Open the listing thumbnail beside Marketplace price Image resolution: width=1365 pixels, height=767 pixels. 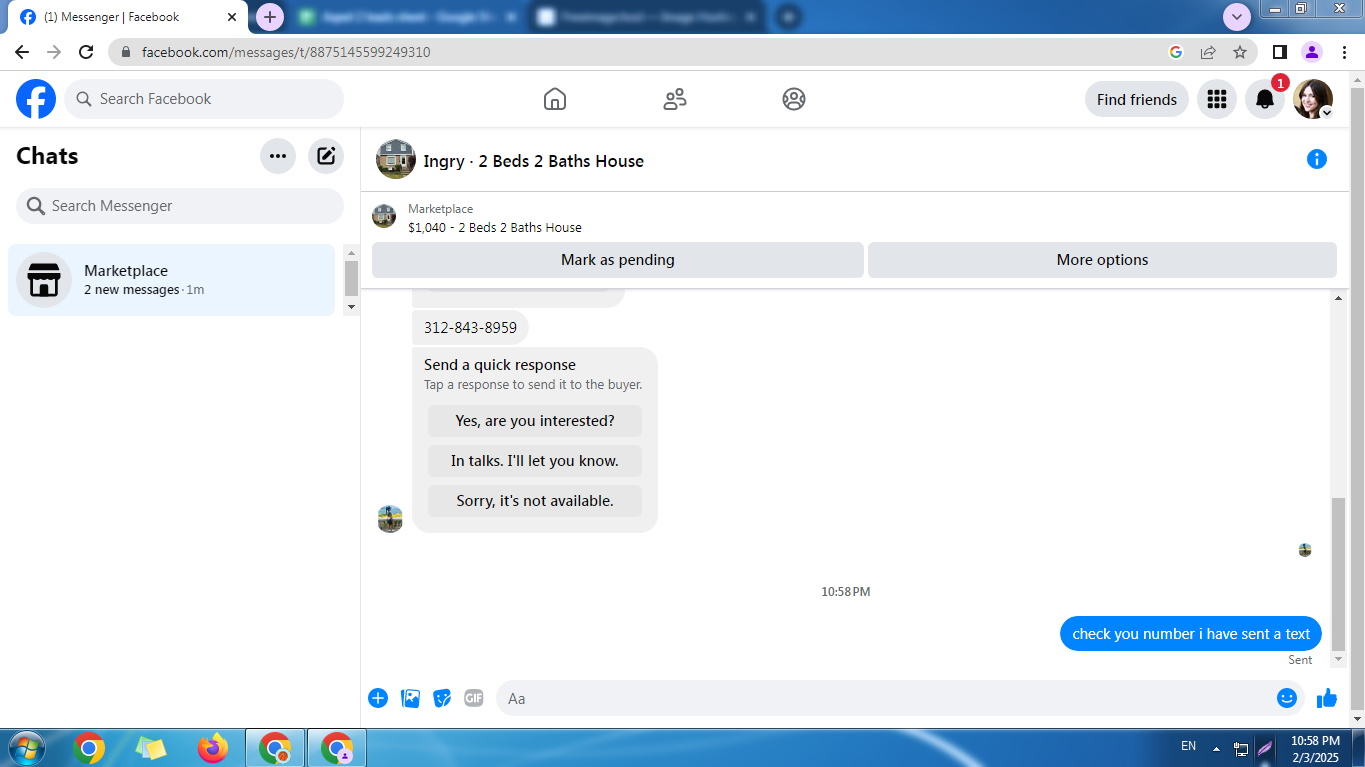pos(384,216)
